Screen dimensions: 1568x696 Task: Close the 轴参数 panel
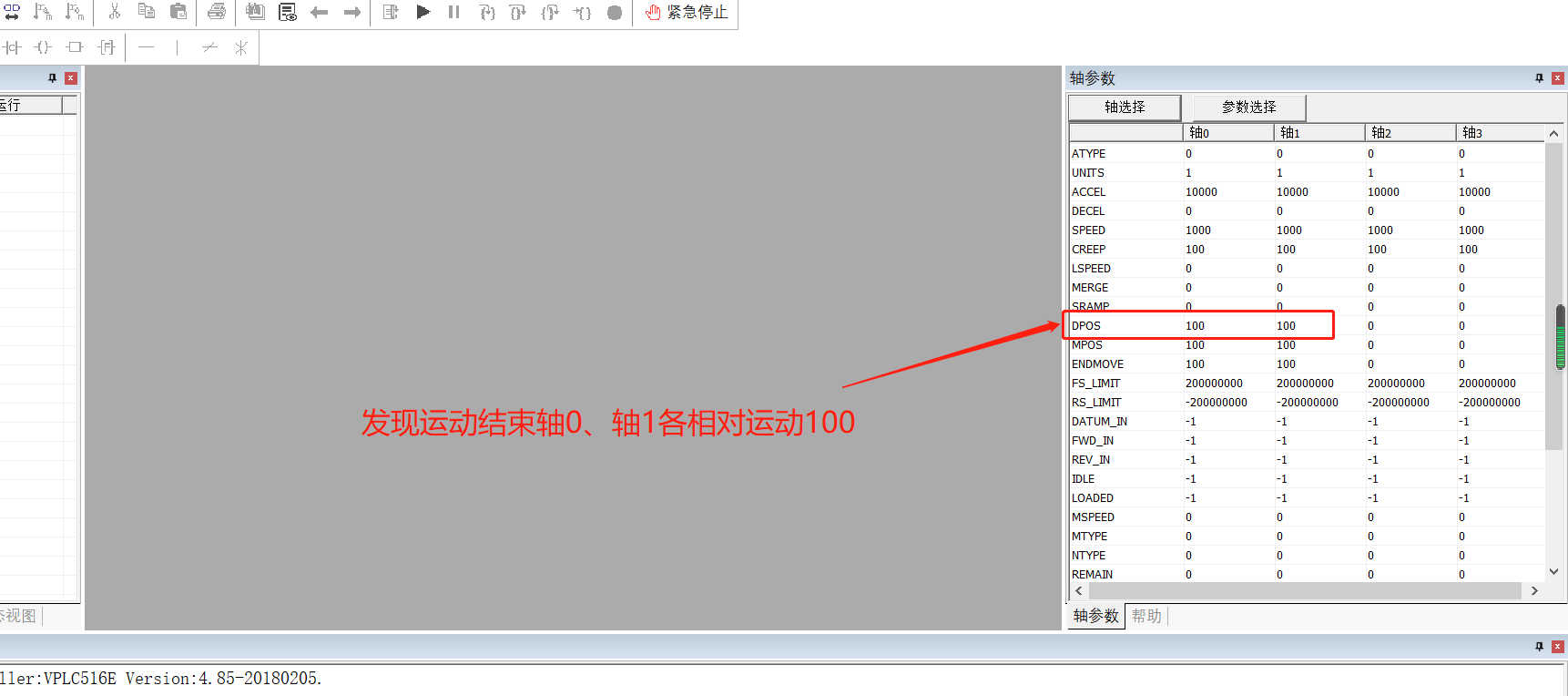click(x=1558, y=78)
